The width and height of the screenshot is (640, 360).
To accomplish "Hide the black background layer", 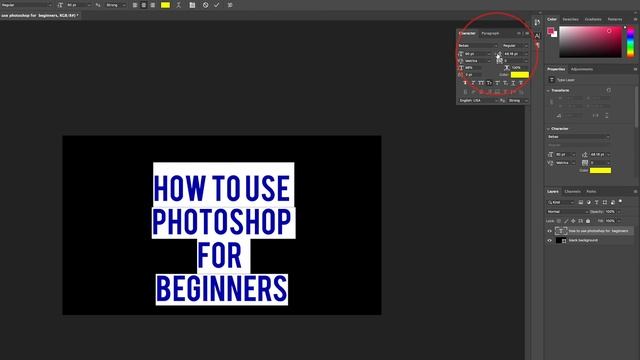I will [549, 240].
